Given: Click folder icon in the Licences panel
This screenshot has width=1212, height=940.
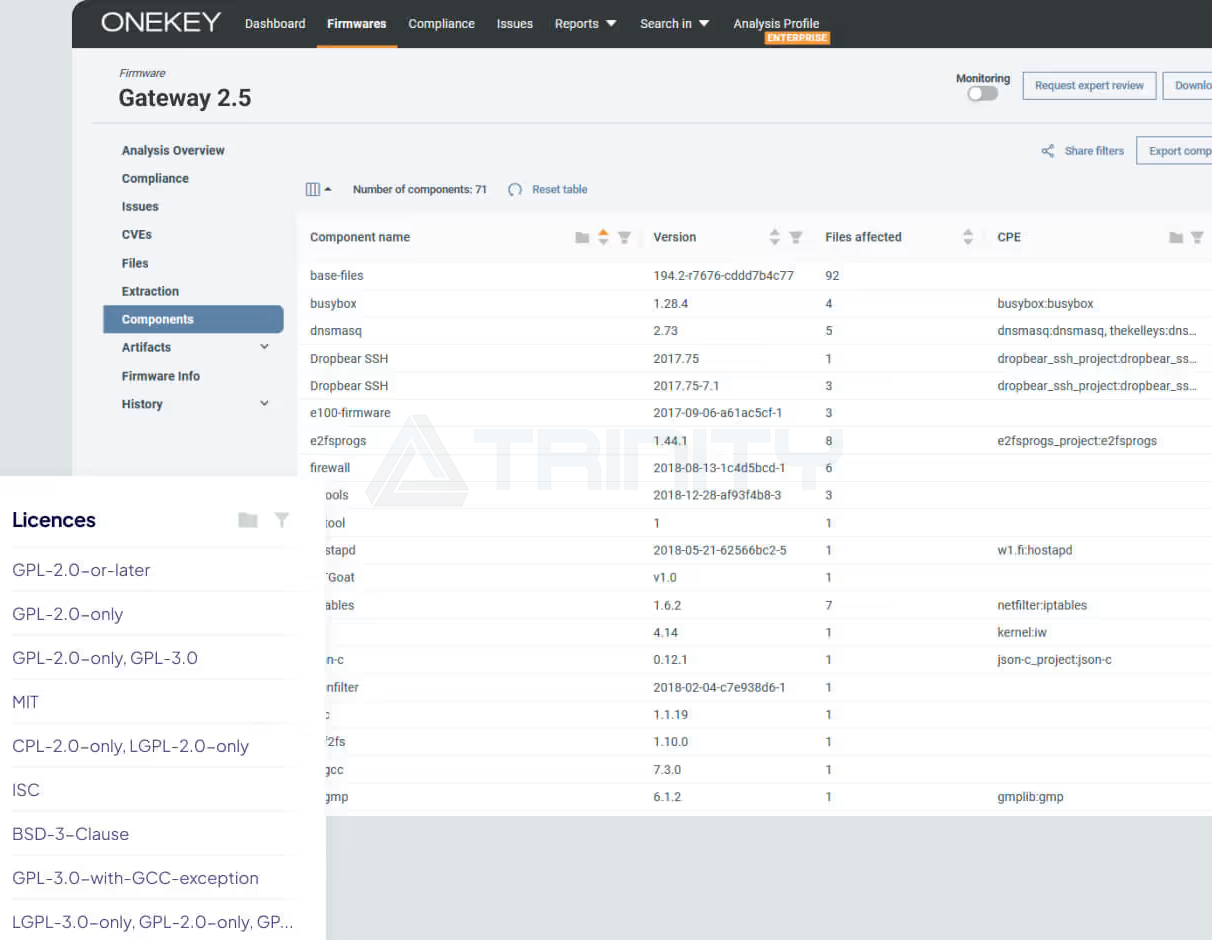Looking at the screenshot, I should tap(248, 520).
